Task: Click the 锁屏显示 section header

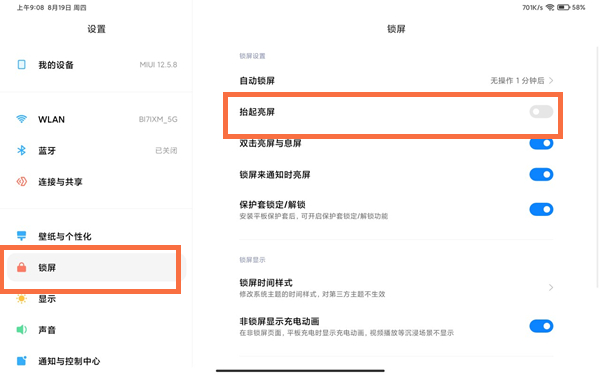Action: (x=252, y=260)
